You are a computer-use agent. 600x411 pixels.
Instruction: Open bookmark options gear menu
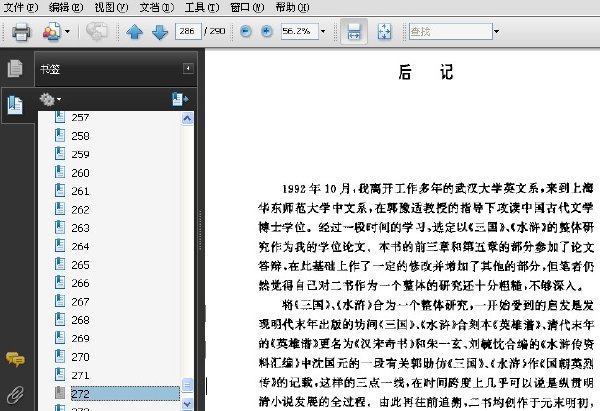(x=50, y=99)
